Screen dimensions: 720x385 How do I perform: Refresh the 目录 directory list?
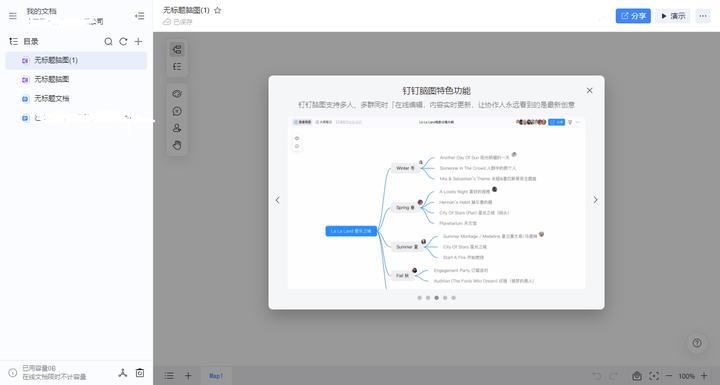[124, 41]
